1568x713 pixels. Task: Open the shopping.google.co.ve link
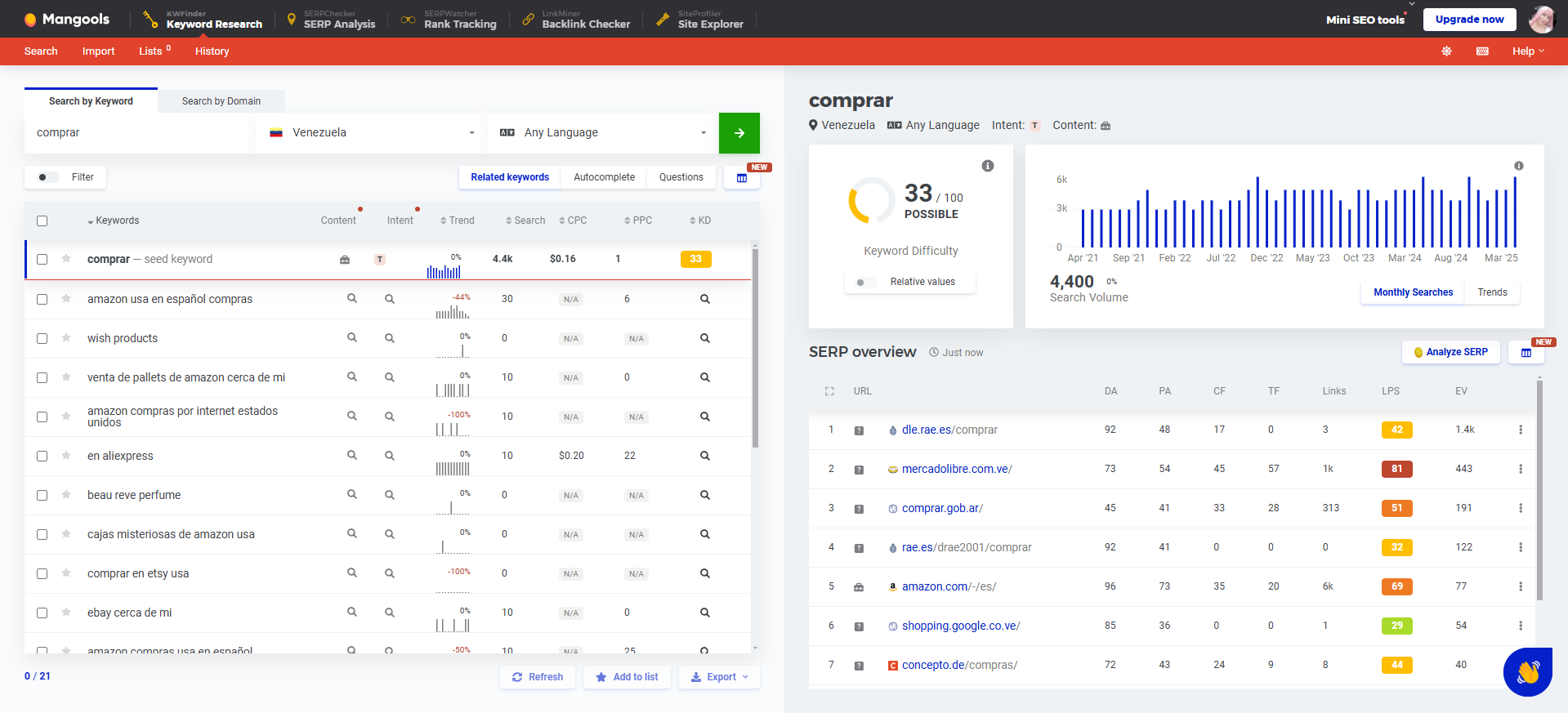pos(961,626)
